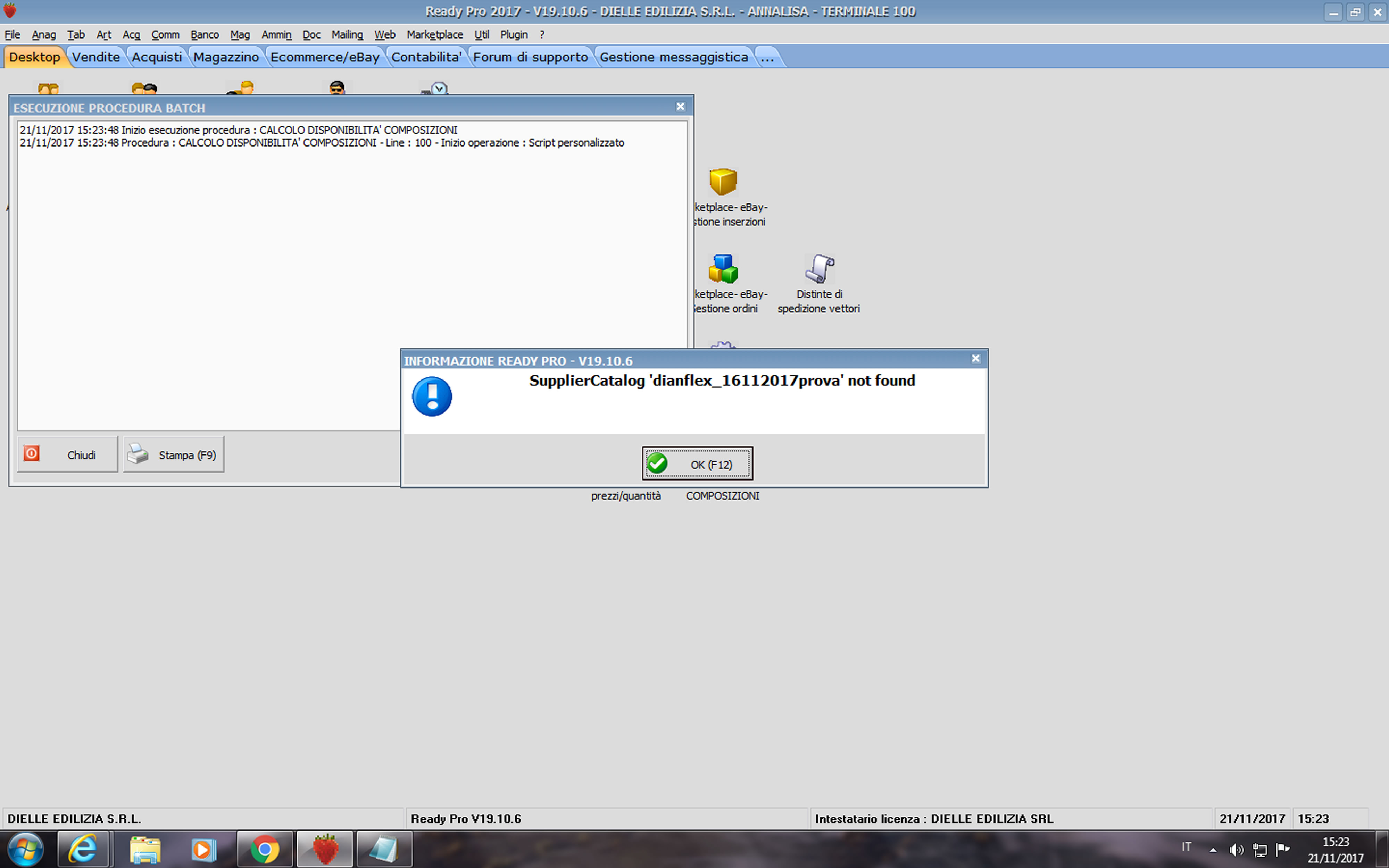This screenshot has height=868, width=1389.
Task: Click the COMPOSIZIONI desktop label
Action: click(723, 495)
